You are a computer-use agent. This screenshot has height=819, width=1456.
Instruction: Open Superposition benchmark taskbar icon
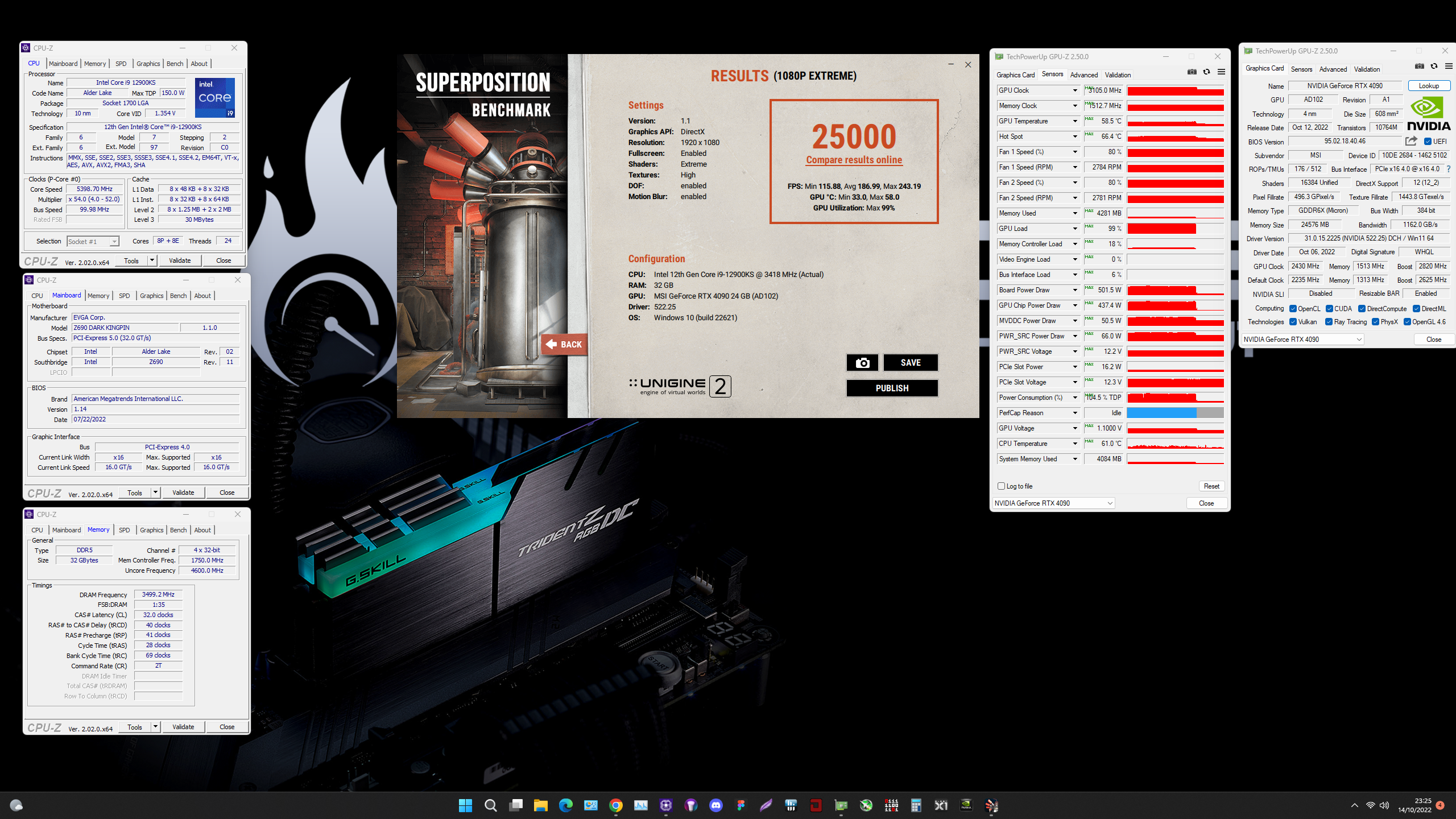pyautogui.click(x=991, y=805)
